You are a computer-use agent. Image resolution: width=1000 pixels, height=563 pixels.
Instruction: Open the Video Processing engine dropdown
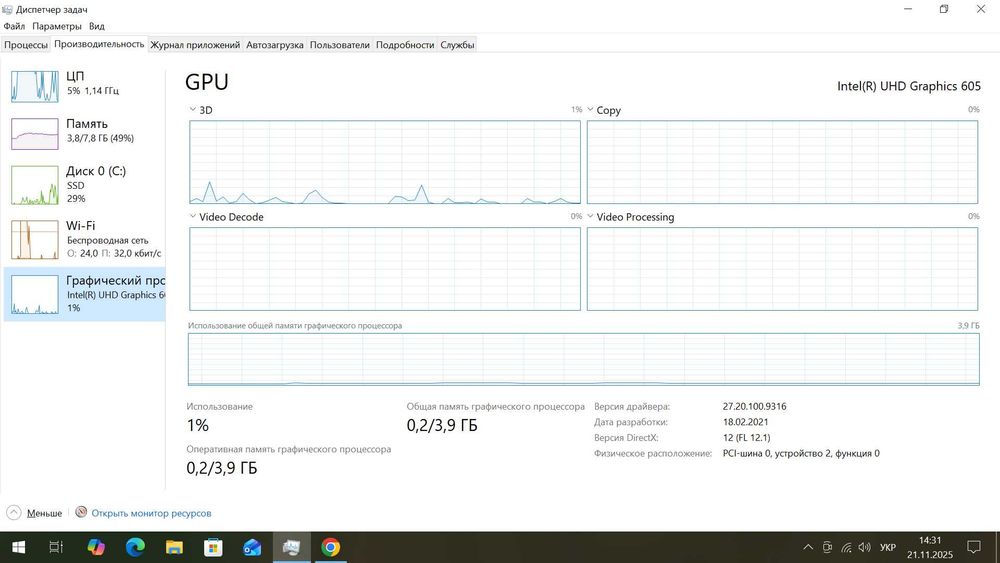[x=590, y=217]
